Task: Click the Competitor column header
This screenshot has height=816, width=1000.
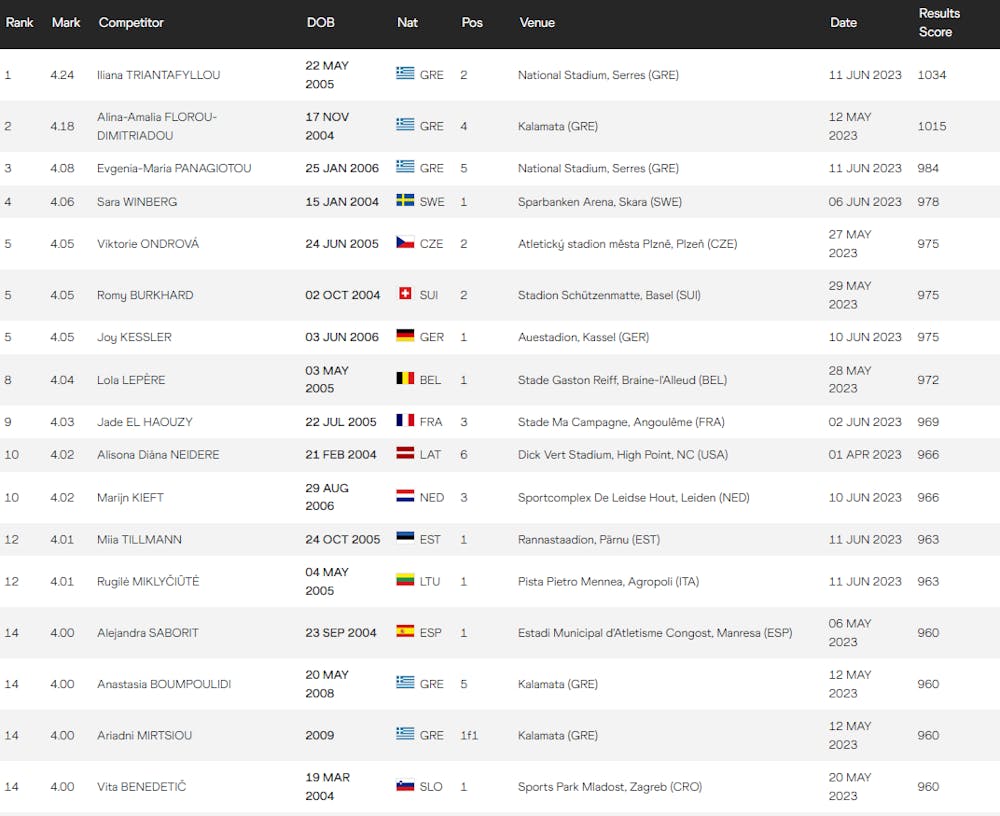Action: pos(131,23)
